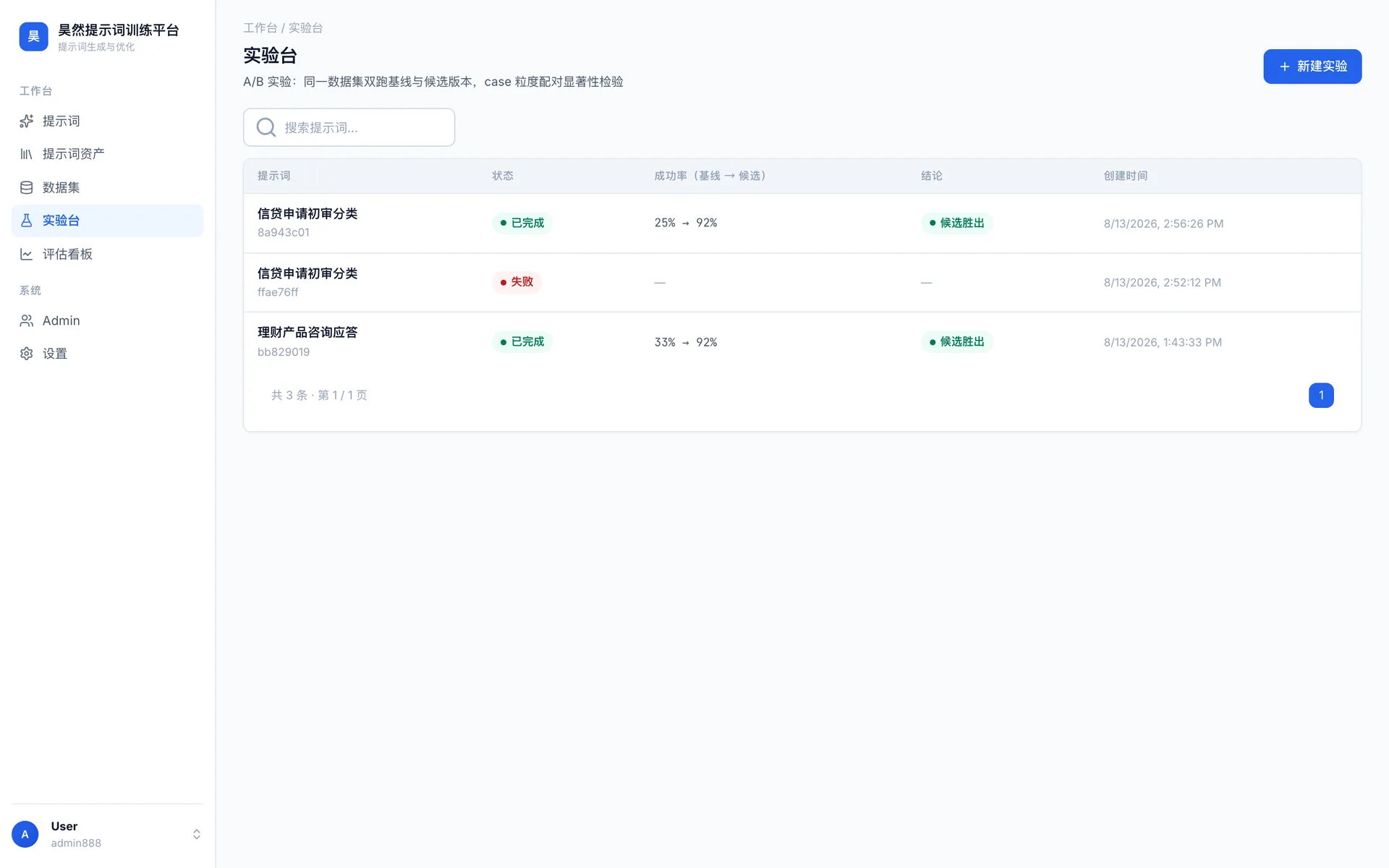This screenshot has height=868, width=1389.
Task: Click the flask icon beside 实验台
Action: click(27, 221)
